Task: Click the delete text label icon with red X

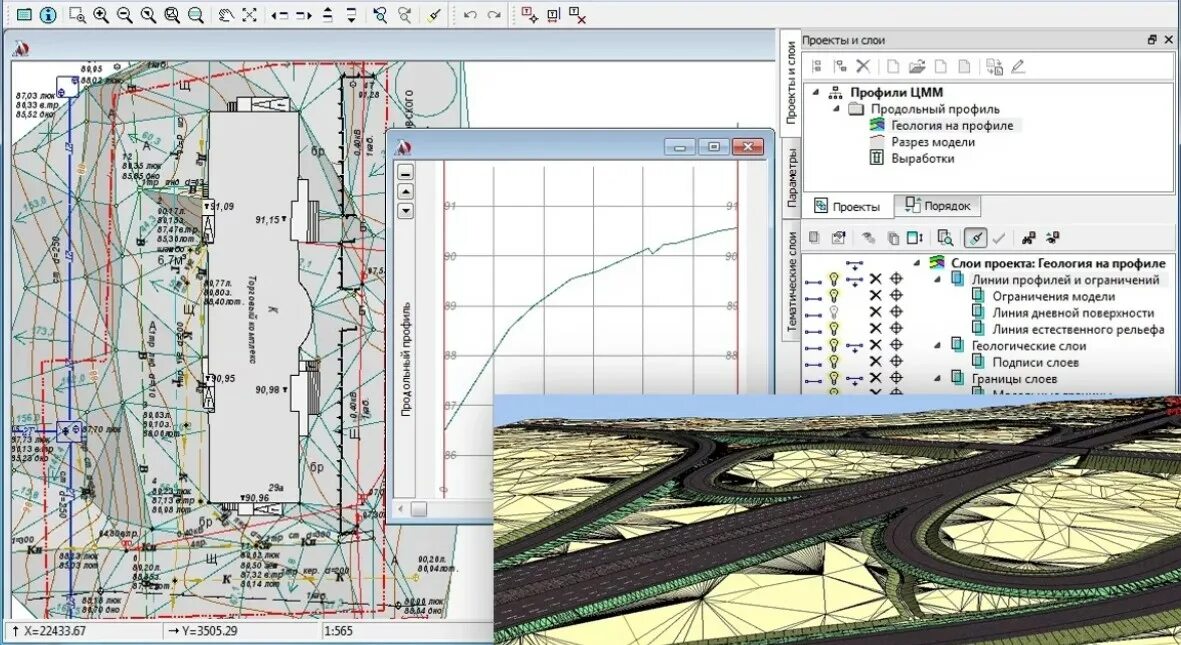Action: pos(578,14)
